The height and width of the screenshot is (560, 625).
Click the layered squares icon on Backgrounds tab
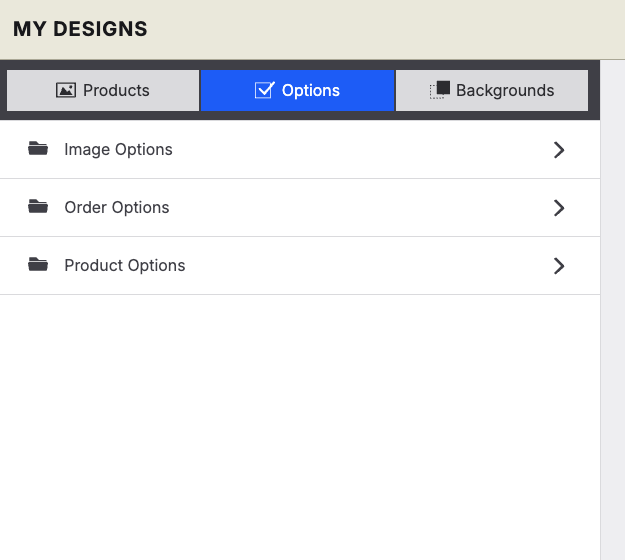click(x=440, y=90)
